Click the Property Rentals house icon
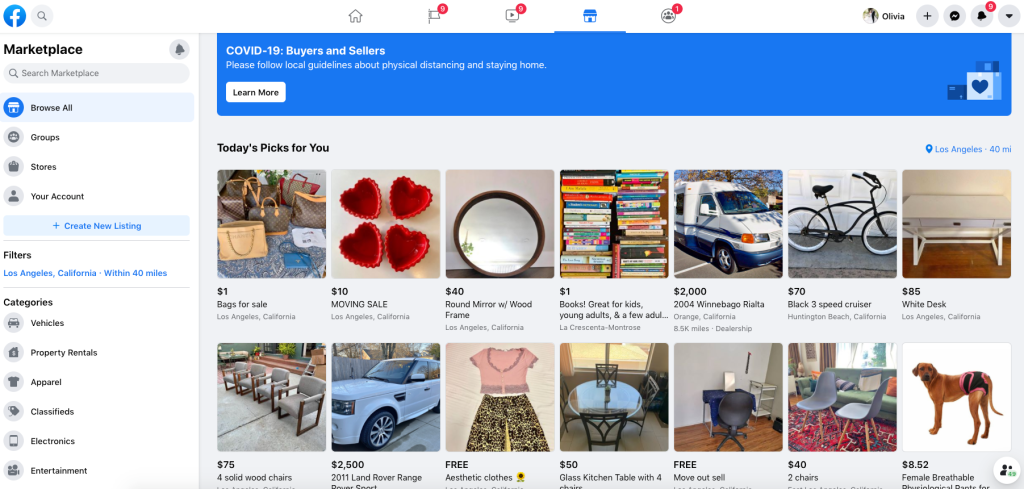Viewport: 1024px width, 489px height. point(14,353)
